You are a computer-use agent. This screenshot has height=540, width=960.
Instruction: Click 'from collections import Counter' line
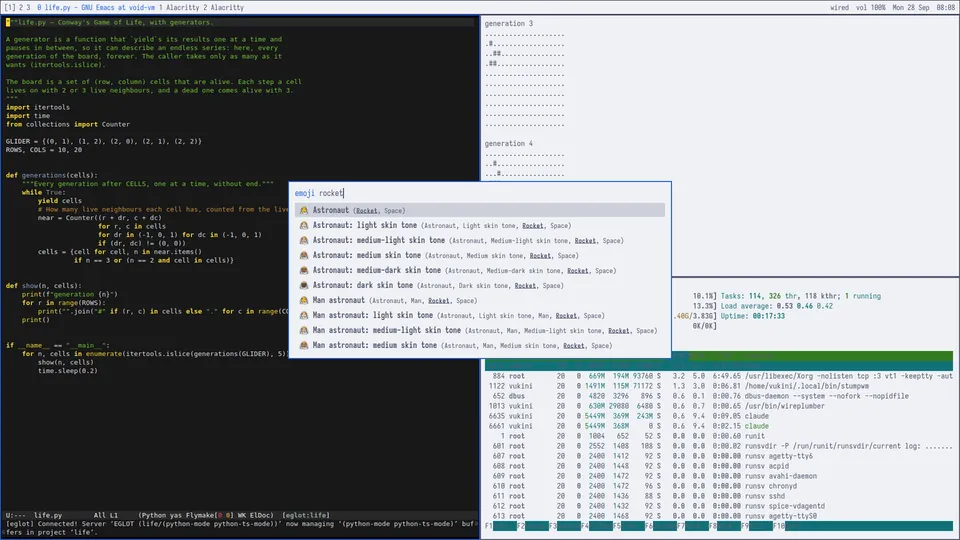coord(68,124)
